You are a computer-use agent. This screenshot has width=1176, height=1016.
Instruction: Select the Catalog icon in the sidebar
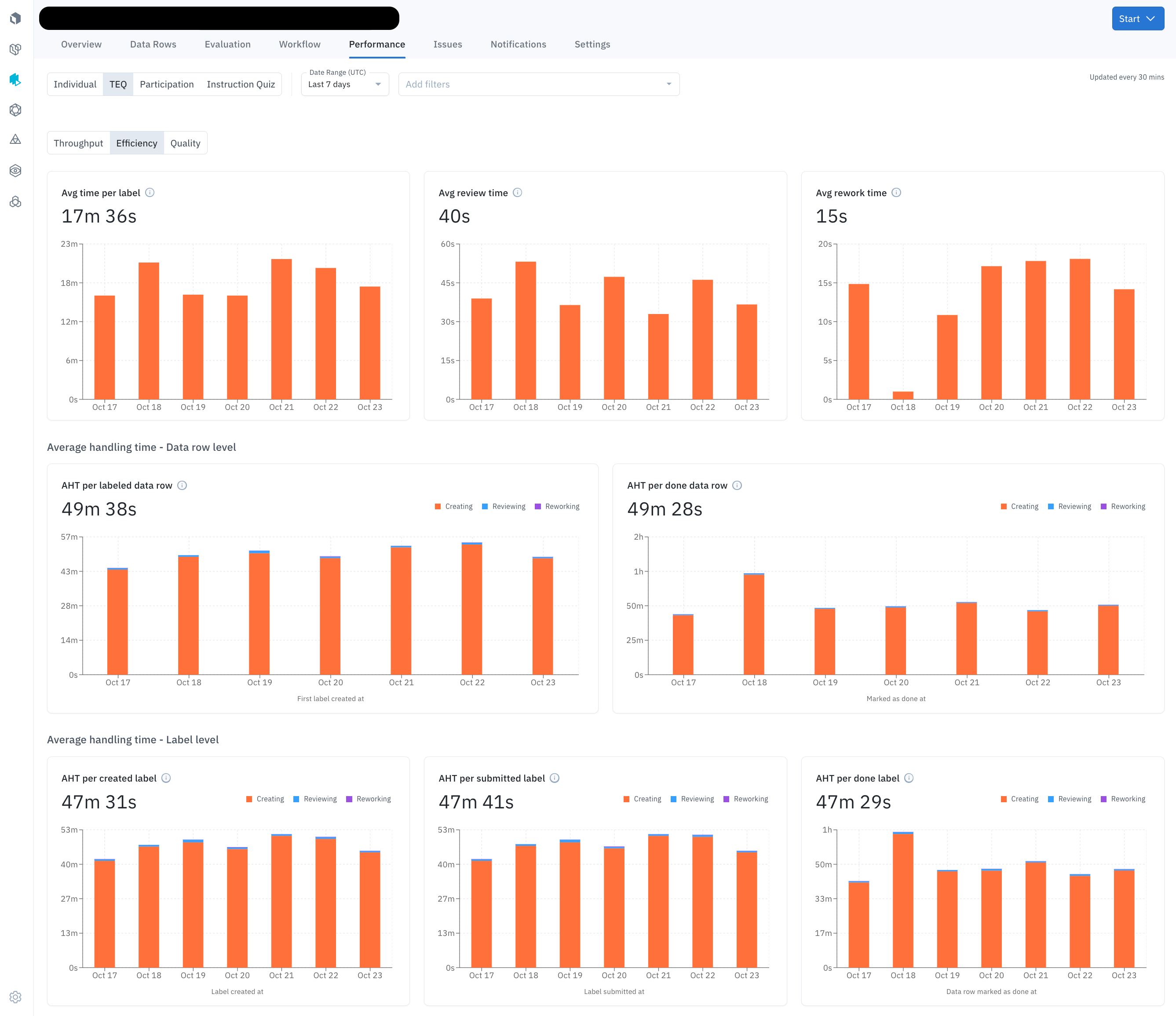pyautogui.click(x=16, y=49)
